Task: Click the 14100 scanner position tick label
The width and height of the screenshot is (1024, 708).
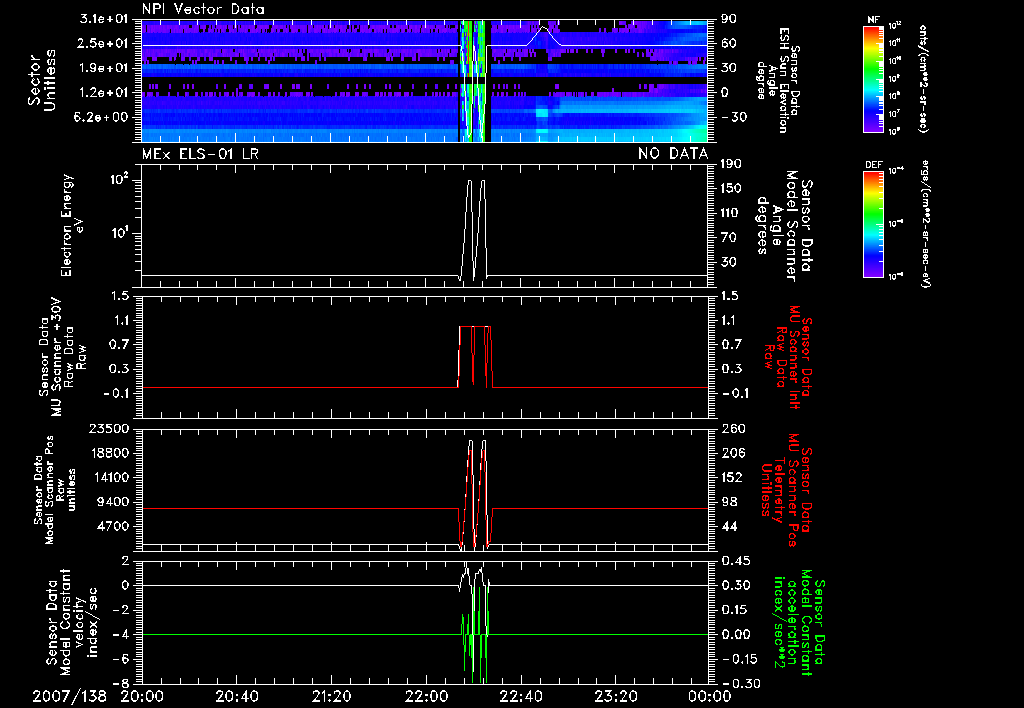Action: [x=108, y=477]
